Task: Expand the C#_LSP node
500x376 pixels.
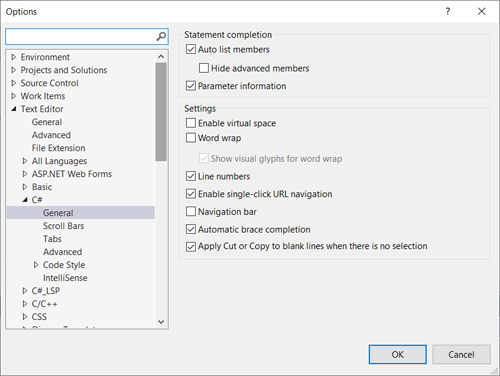Action: coord(25,291)
